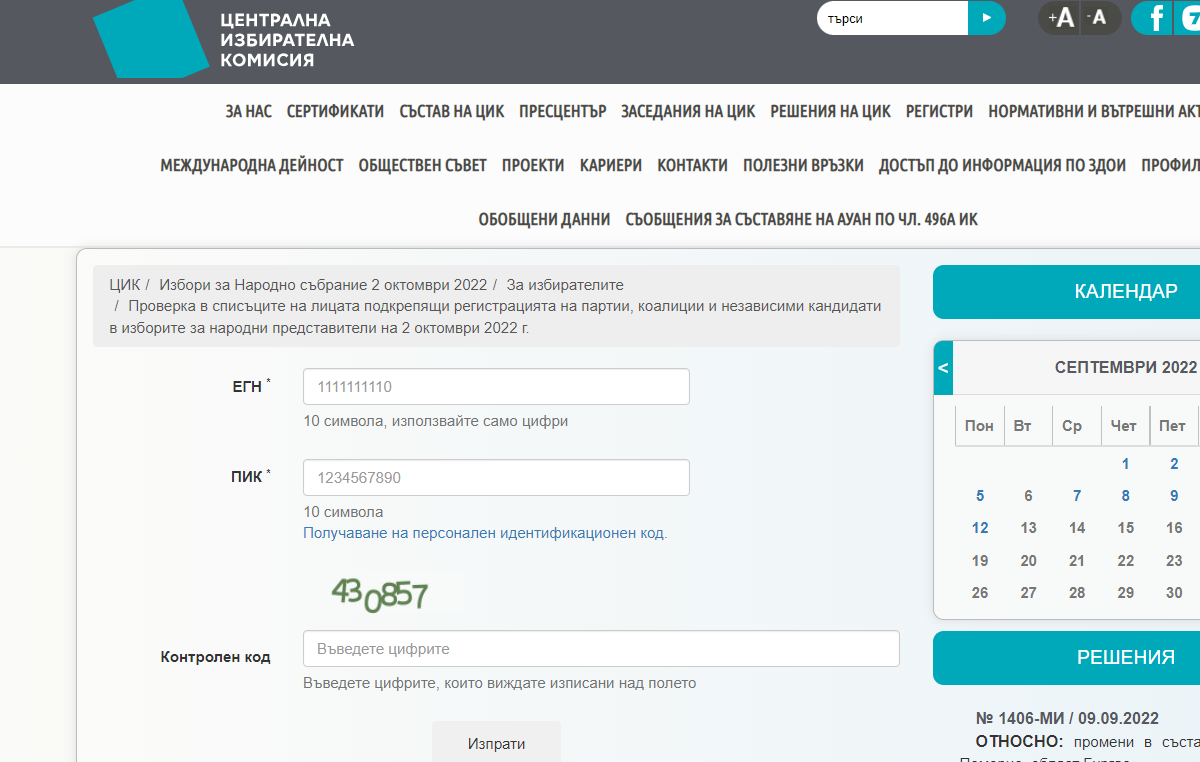
Task: Open МЕЖДУНАРОДНА ДЕЙНОСТ menu item
Action: [252, 166]
